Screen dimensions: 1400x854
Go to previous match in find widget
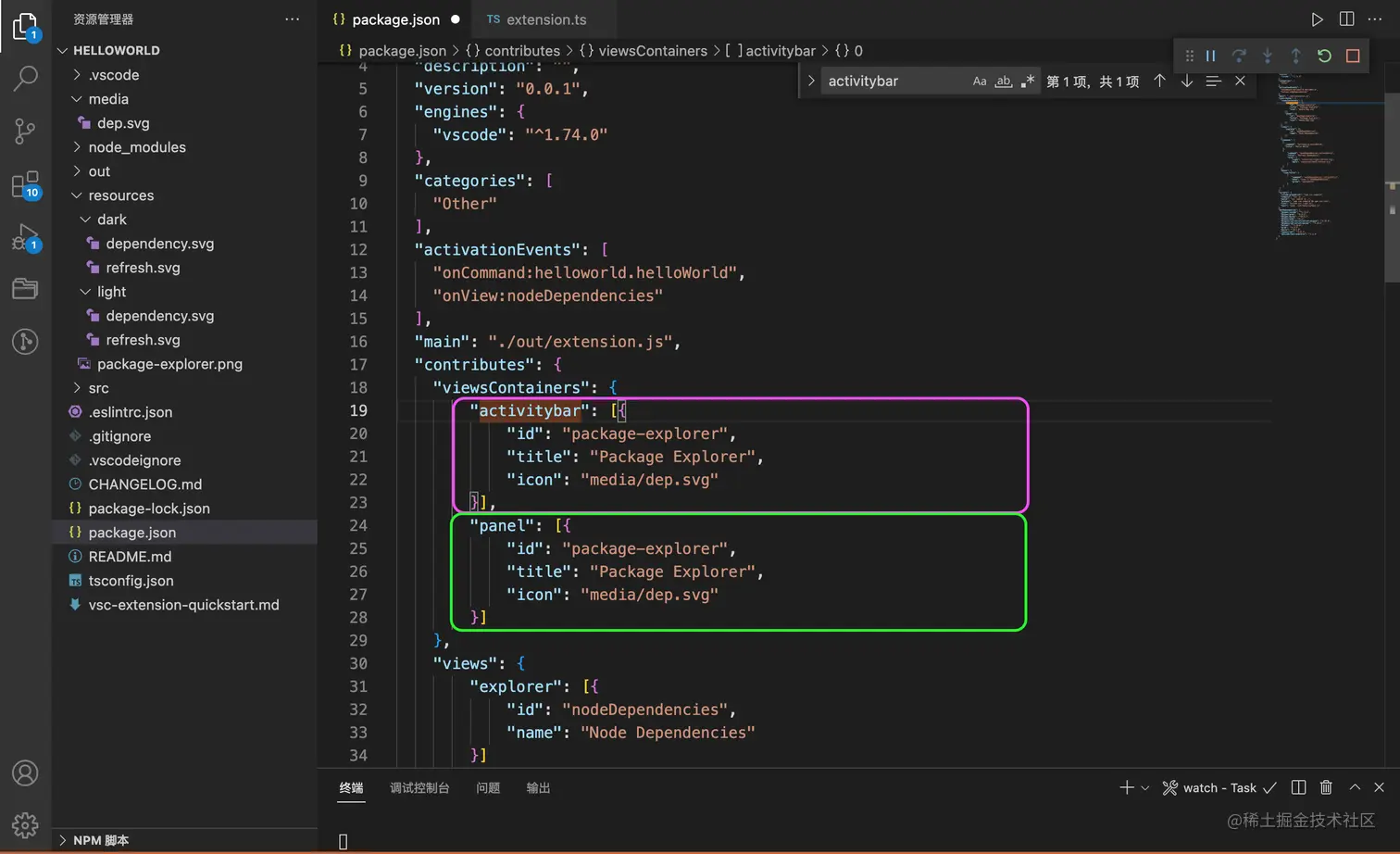click(1159, 82)
